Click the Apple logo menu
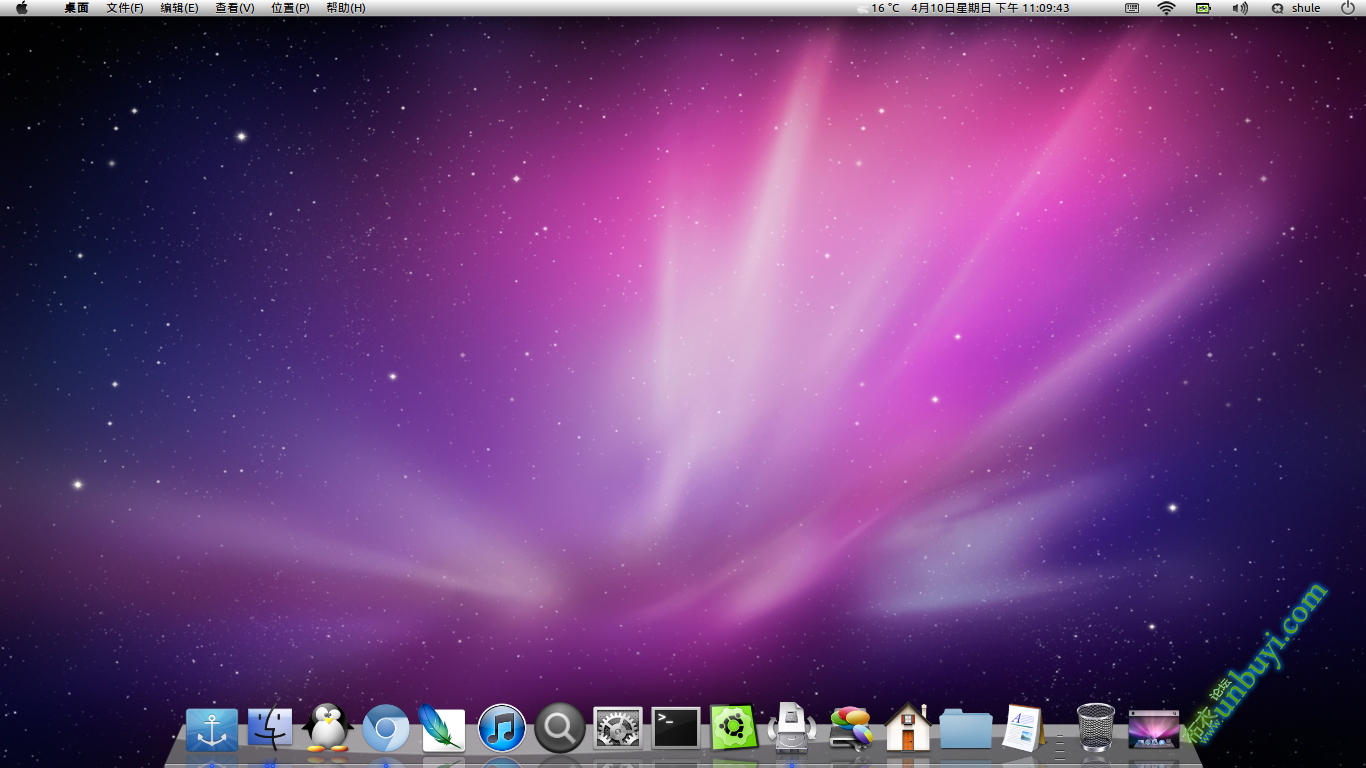 tap(22, 8)
